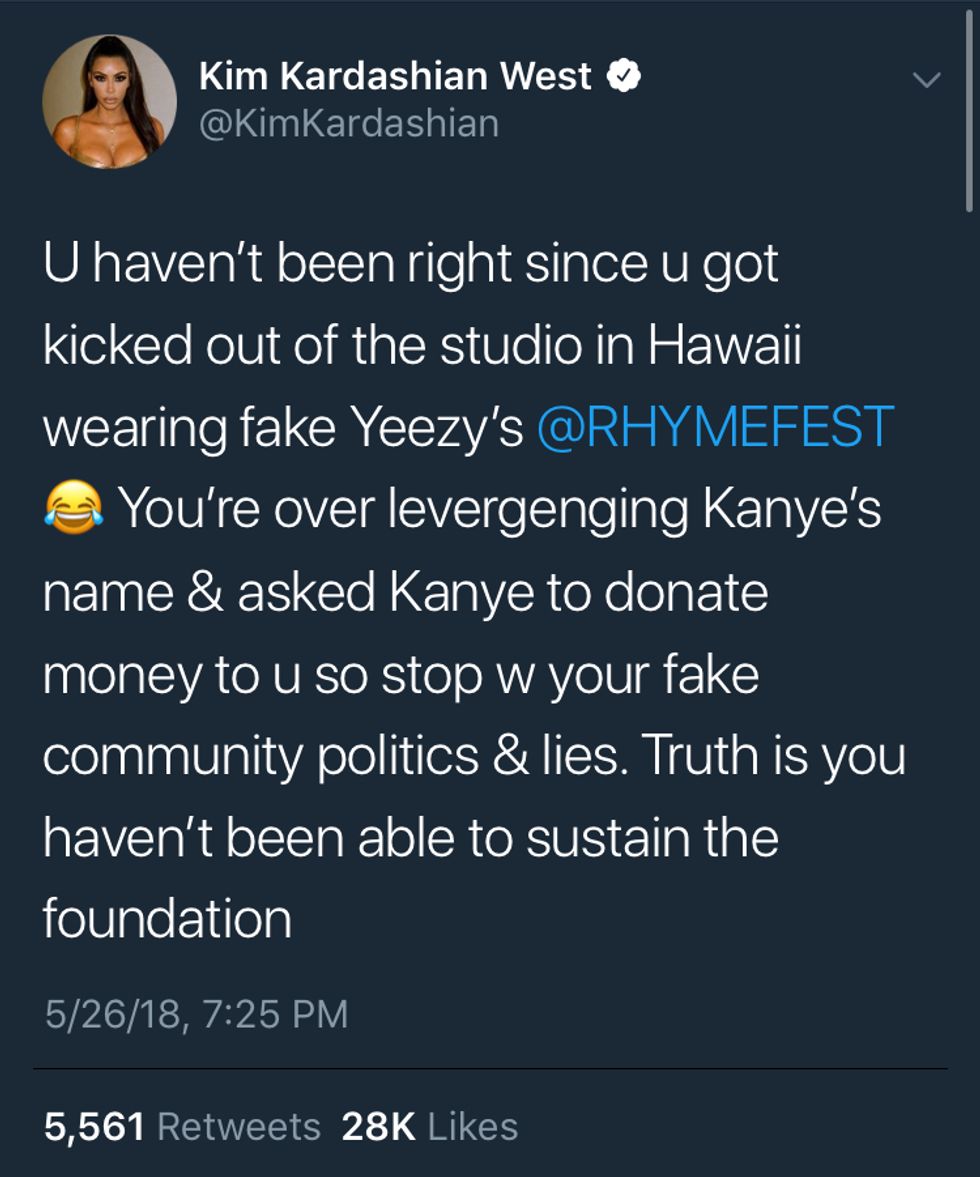Click the Kim Kardashian West display name
The image size is (980, 1177).
click(x=395, y=76)
